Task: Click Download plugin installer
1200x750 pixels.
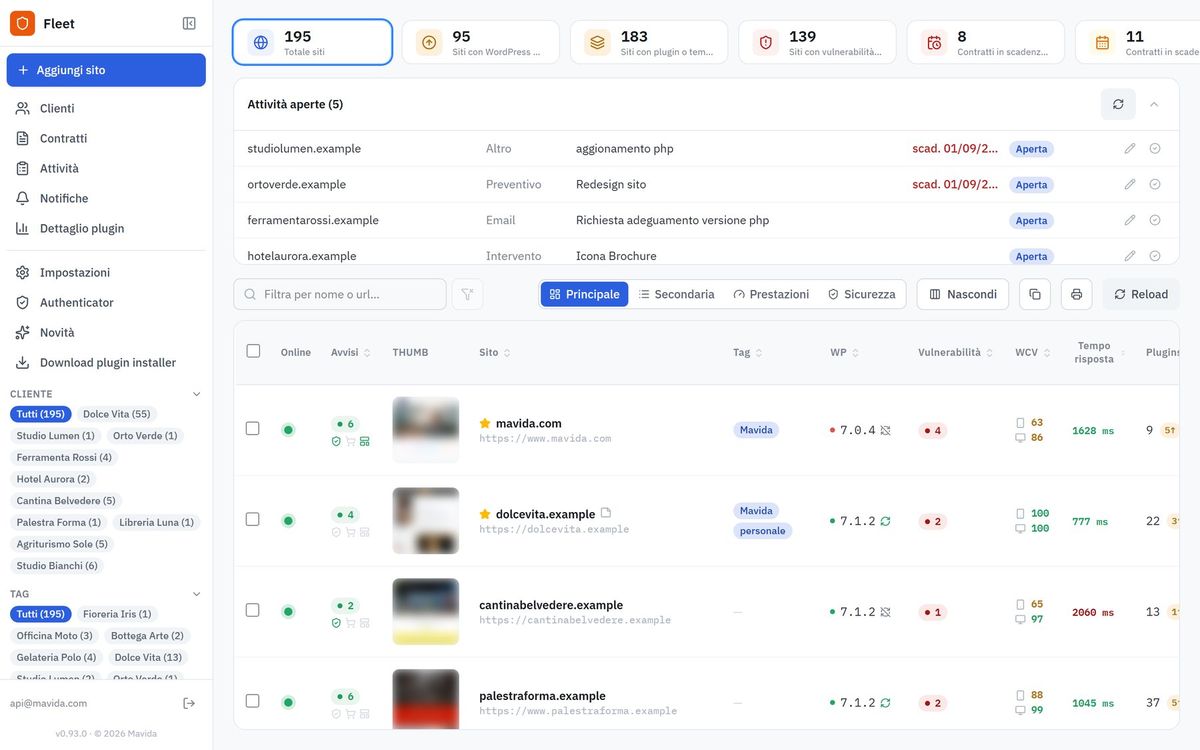Action: tap(106, 362)
